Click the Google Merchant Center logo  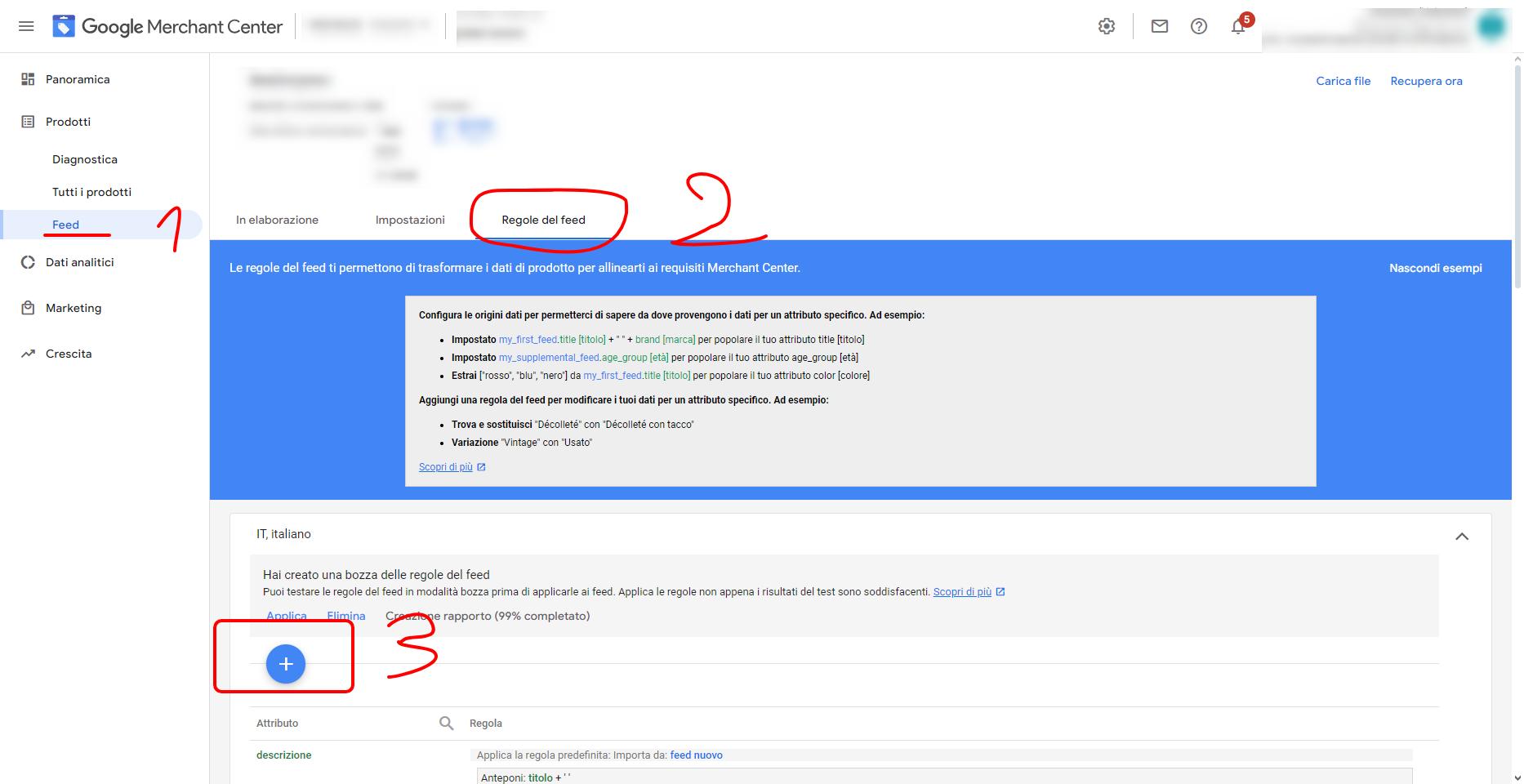pos(168,26)
